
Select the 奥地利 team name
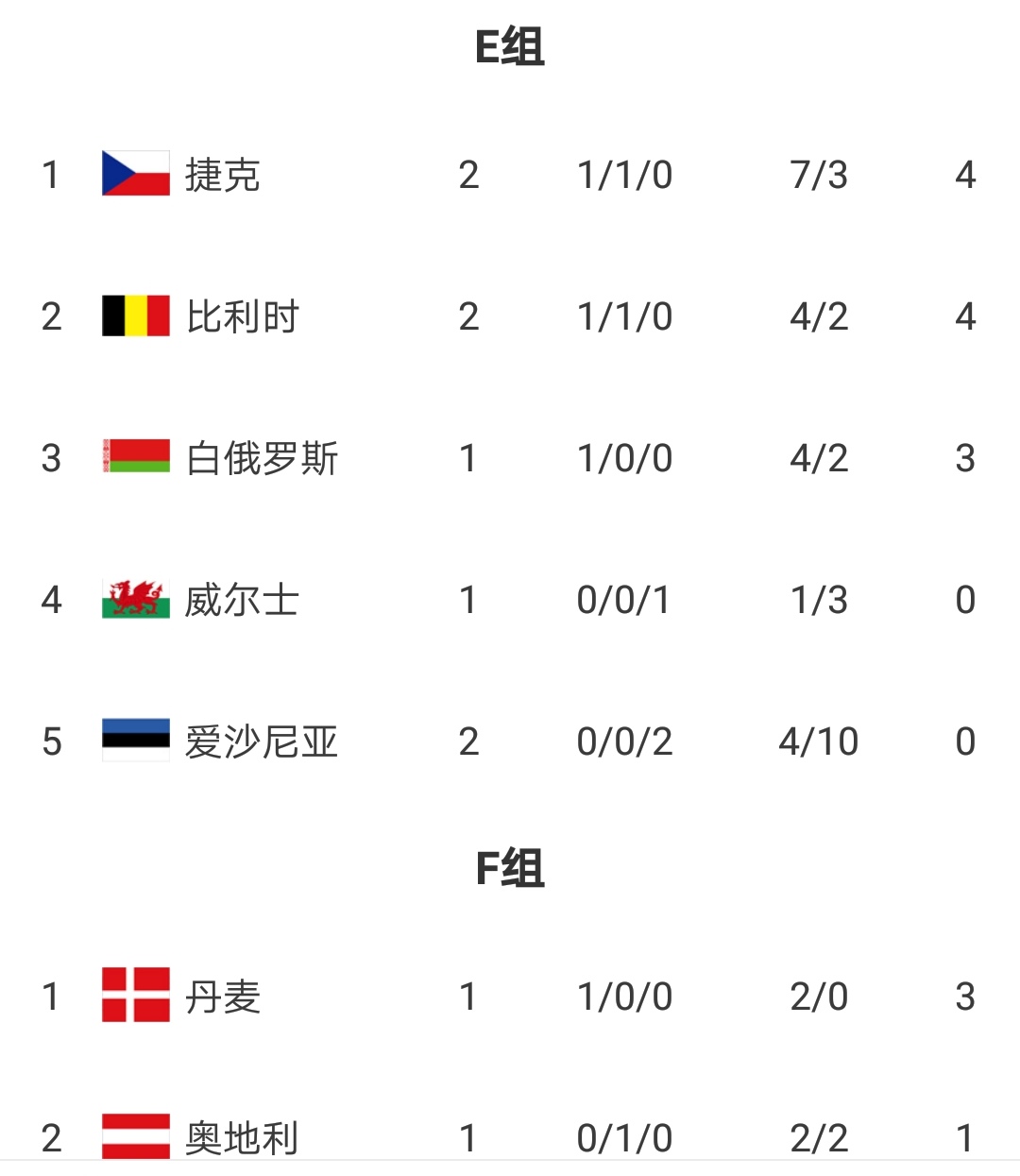243,1138
